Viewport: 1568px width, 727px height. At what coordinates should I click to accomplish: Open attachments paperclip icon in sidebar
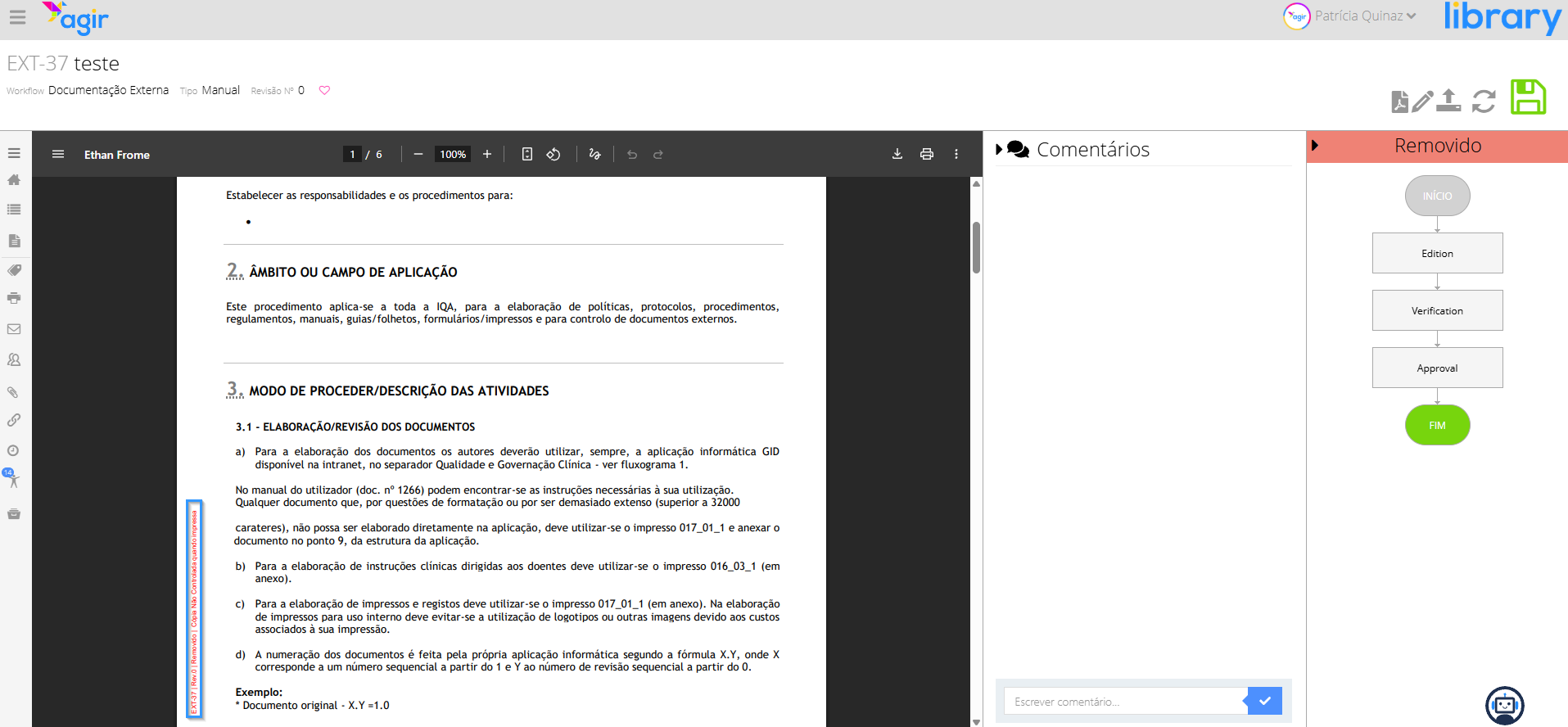(14, 392)
